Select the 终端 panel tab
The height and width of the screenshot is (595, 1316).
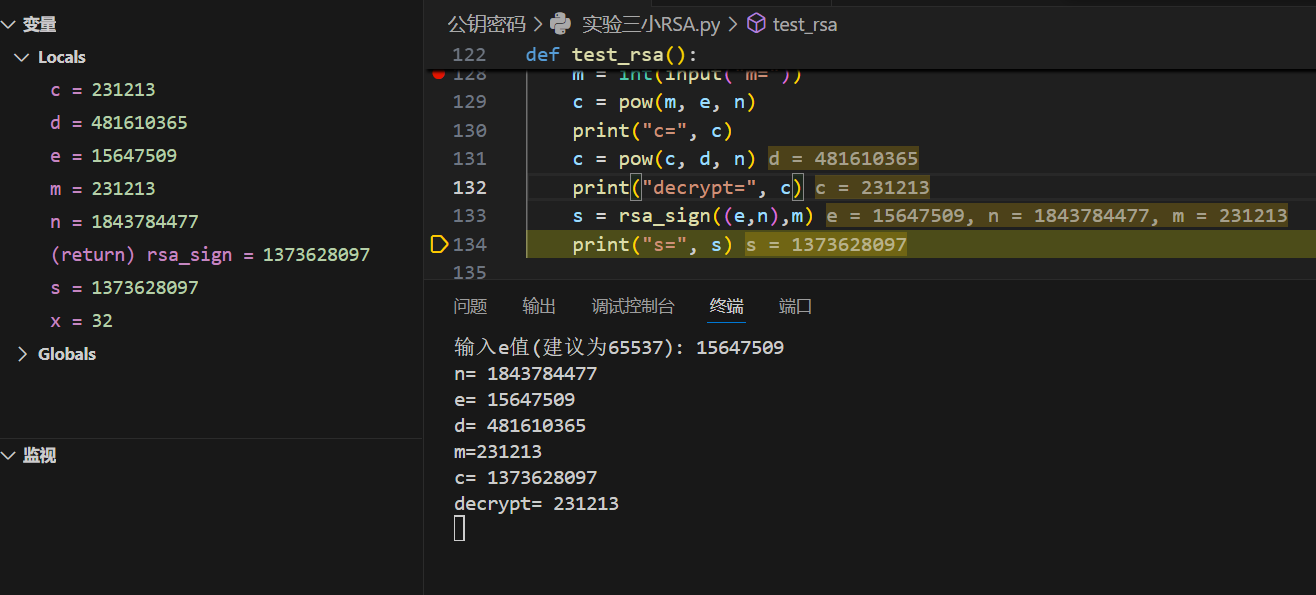pos(727,306)
